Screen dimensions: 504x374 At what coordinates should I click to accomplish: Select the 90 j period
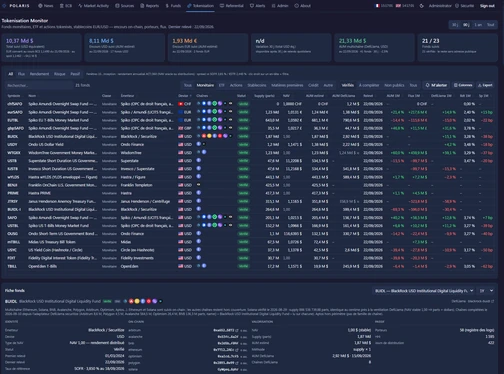click(x=466, y=25)
